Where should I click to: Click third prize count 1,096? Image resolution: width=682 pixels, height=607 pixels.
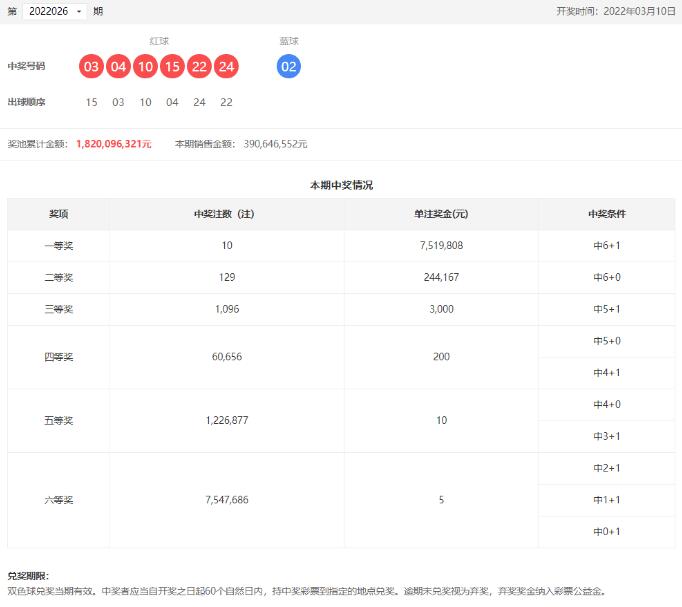[227, 309]
